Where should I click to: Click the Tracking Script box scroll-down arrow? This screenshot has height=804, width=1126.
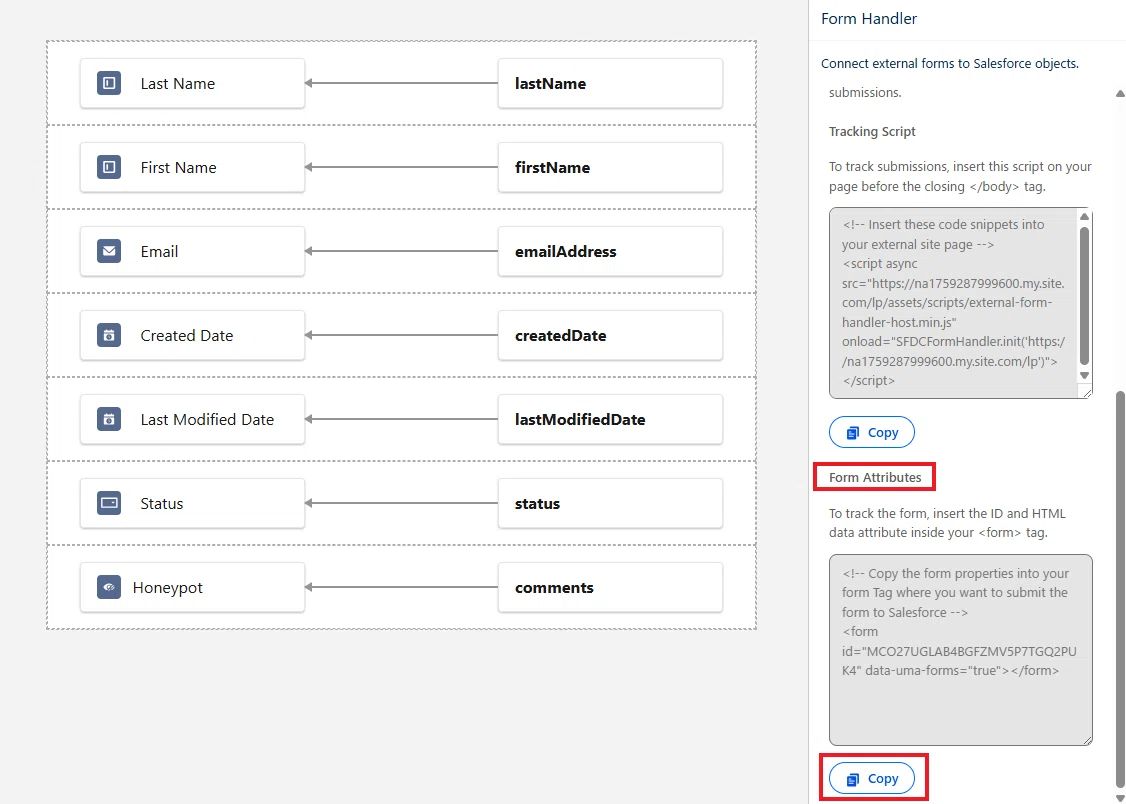coord(1084,375)
